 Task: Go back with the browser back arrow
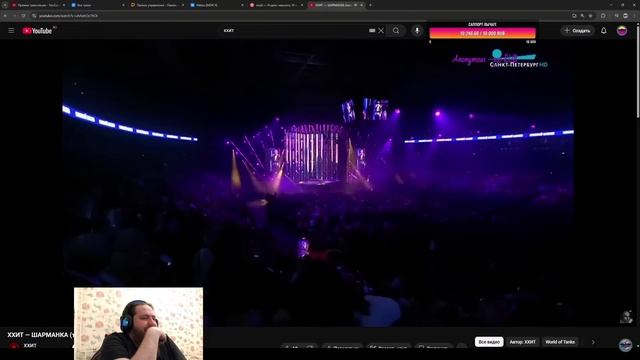[5, 16]
